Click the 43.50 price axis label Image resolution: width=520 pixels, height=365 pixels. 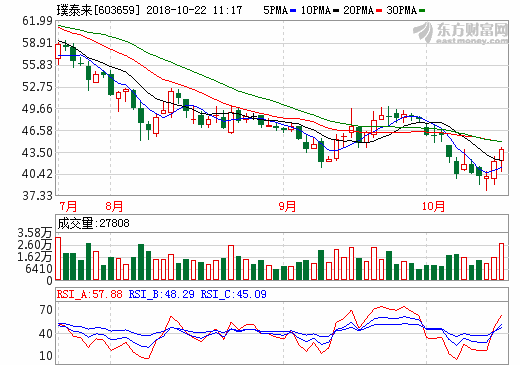tap(37, 153)
